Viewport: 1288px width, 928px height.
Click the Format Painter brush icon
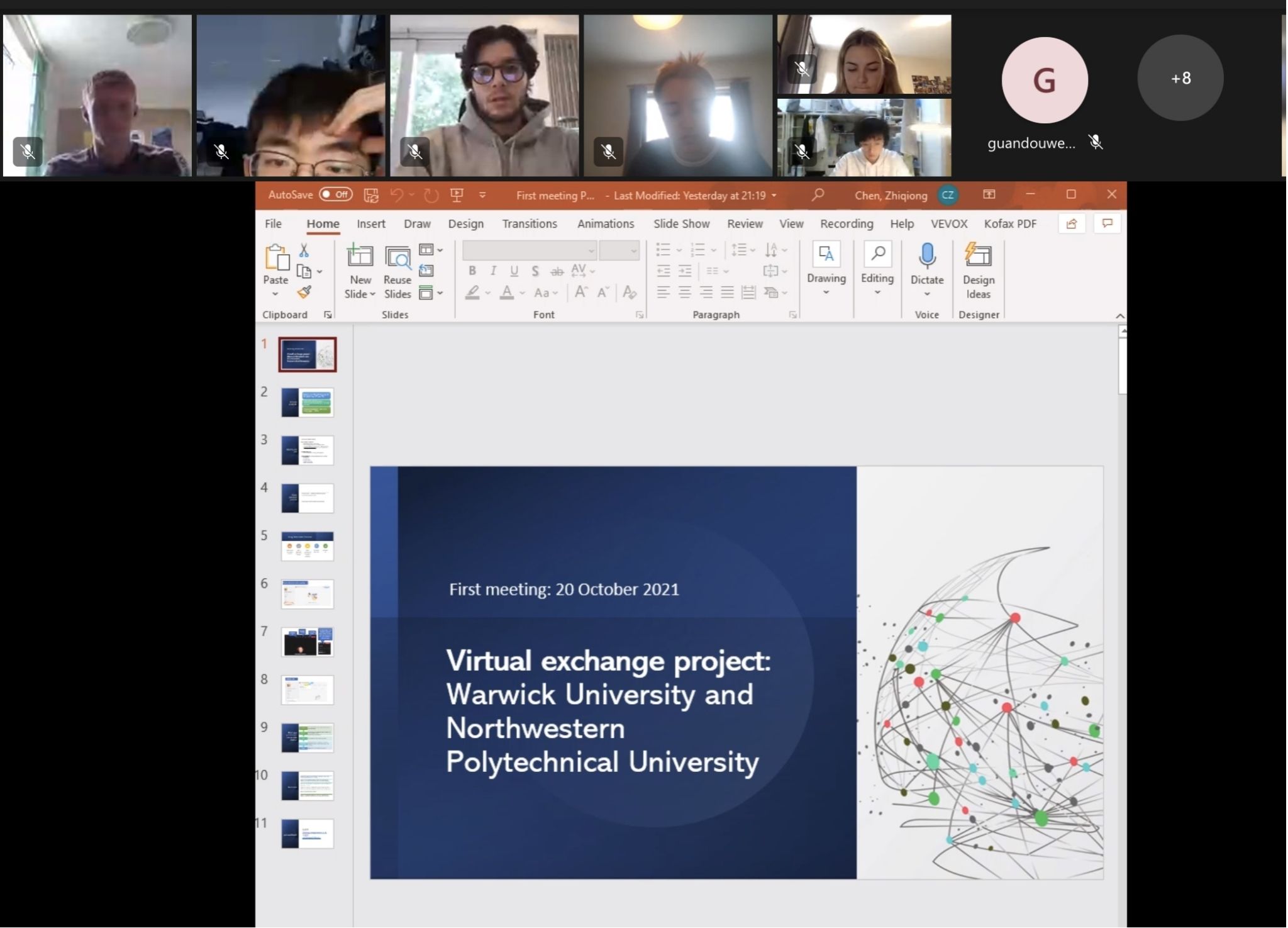tap(304, 292)
